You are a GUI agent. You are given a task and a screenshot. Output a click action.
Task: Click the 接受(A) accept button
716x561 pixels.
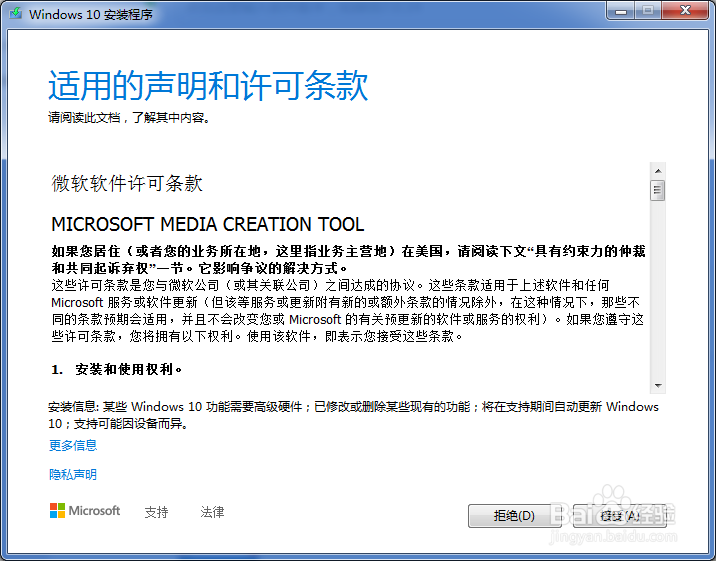coord(620,516)
